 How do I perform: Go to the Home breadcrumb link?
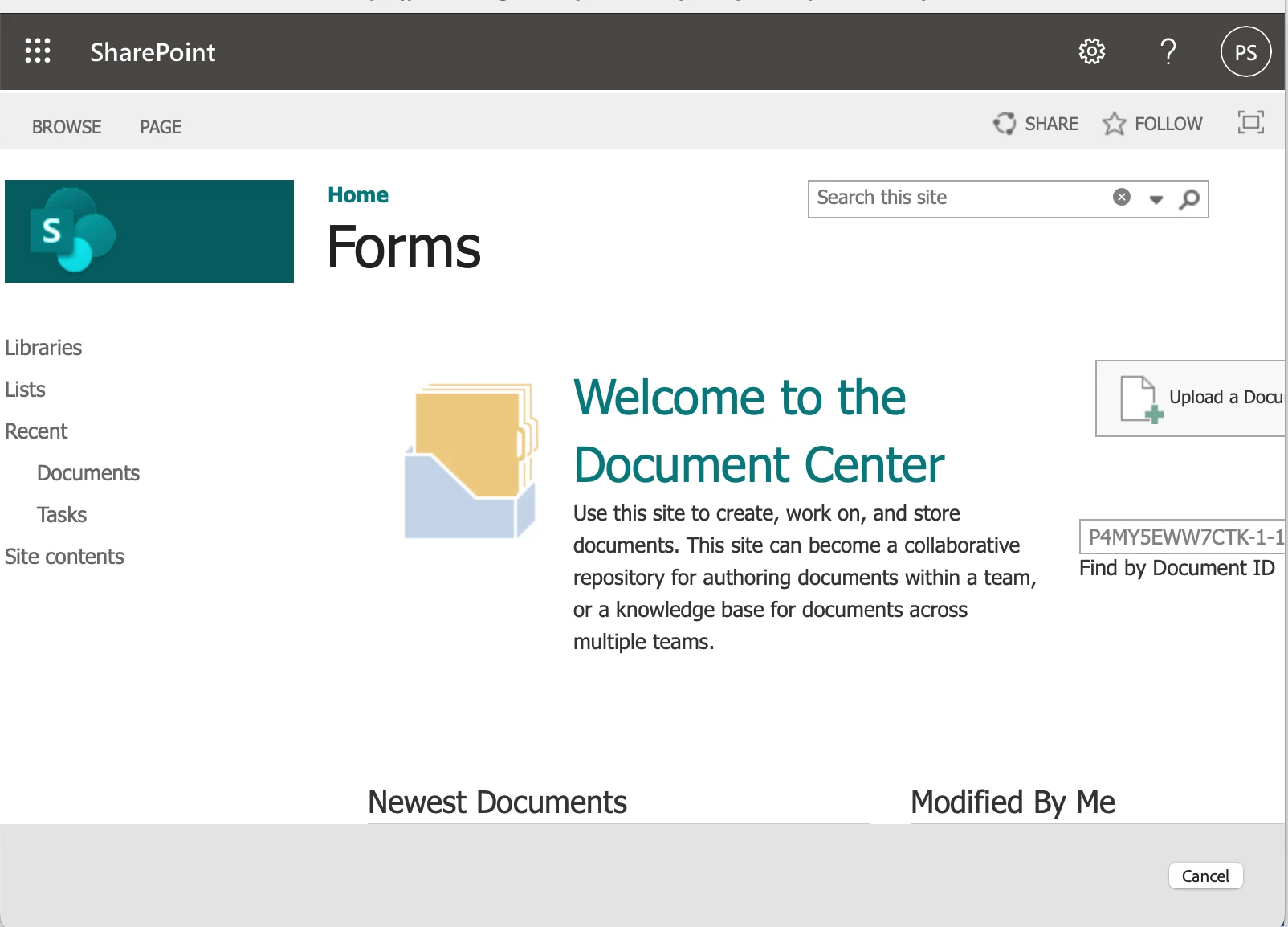pos(358,195)
